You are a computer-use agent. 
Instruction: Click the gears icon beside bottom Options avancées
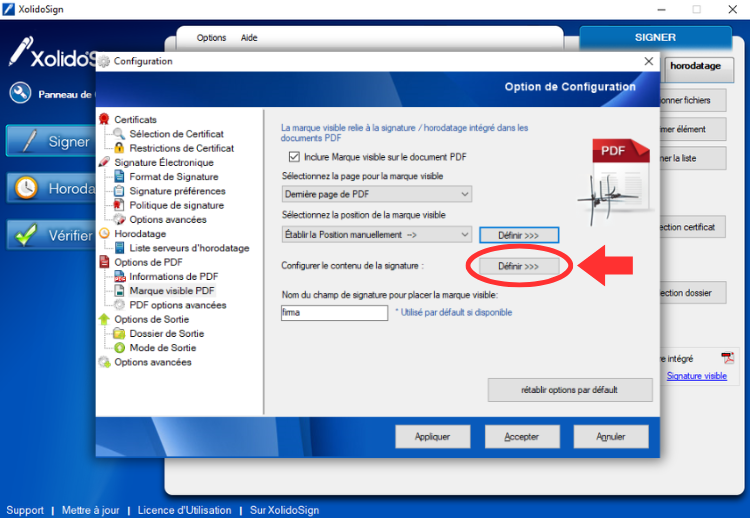tap(104, 362)
